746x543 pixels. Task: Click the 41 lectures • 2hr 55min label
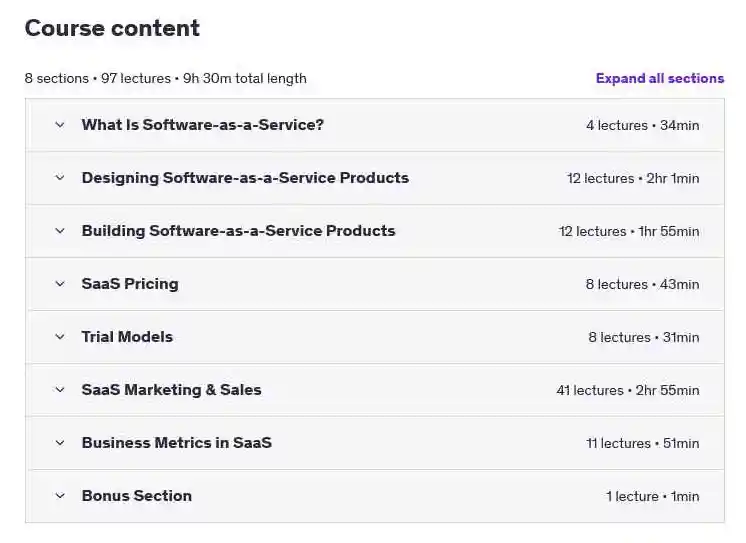[x=628, y=390]
